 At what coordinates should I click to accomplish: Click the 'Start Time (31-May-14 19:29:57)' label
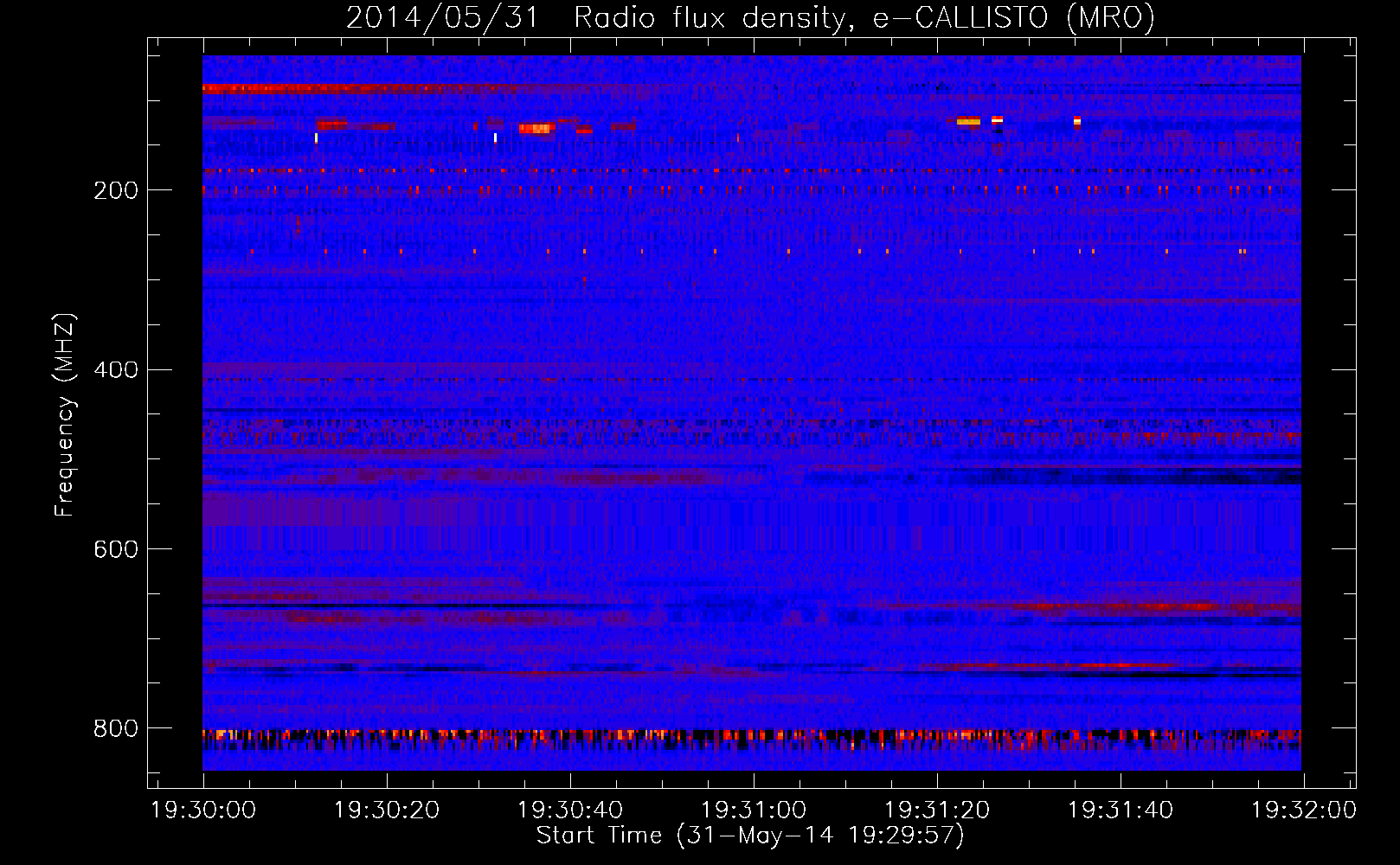tap(750, 836)
